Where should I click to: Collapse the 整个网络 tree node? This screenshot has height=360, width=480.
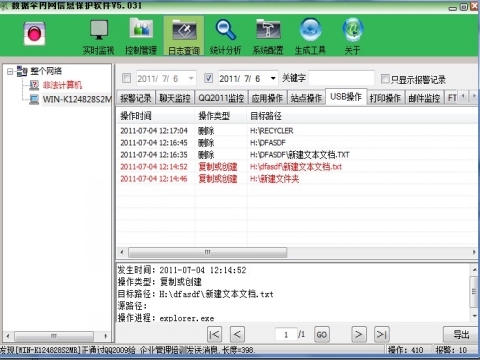click(x=10, y=71)
